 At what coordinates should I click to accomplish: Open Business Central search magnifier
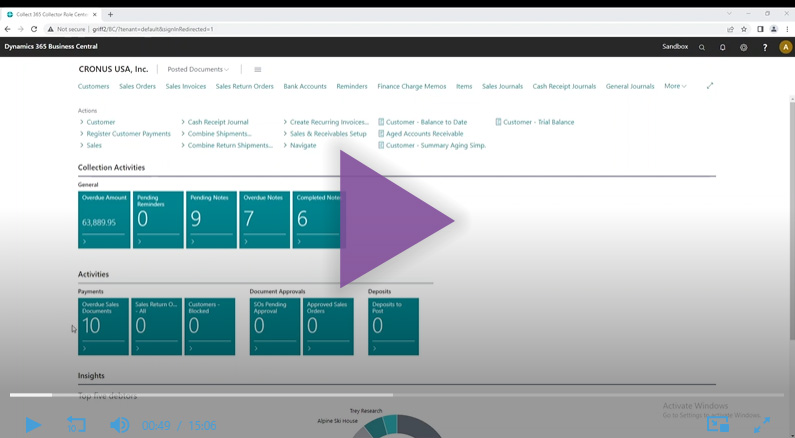tap(702, 47)
